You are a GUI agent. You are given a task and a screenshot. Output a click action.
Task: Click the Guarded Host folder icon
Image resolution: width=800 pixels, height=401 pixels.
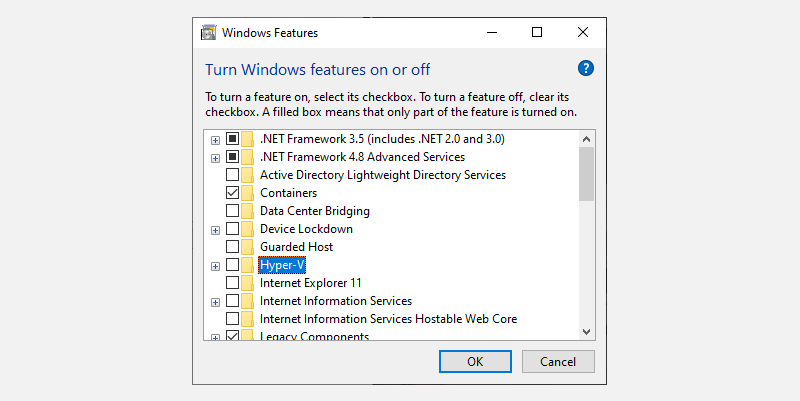click(x=247, y=247)
